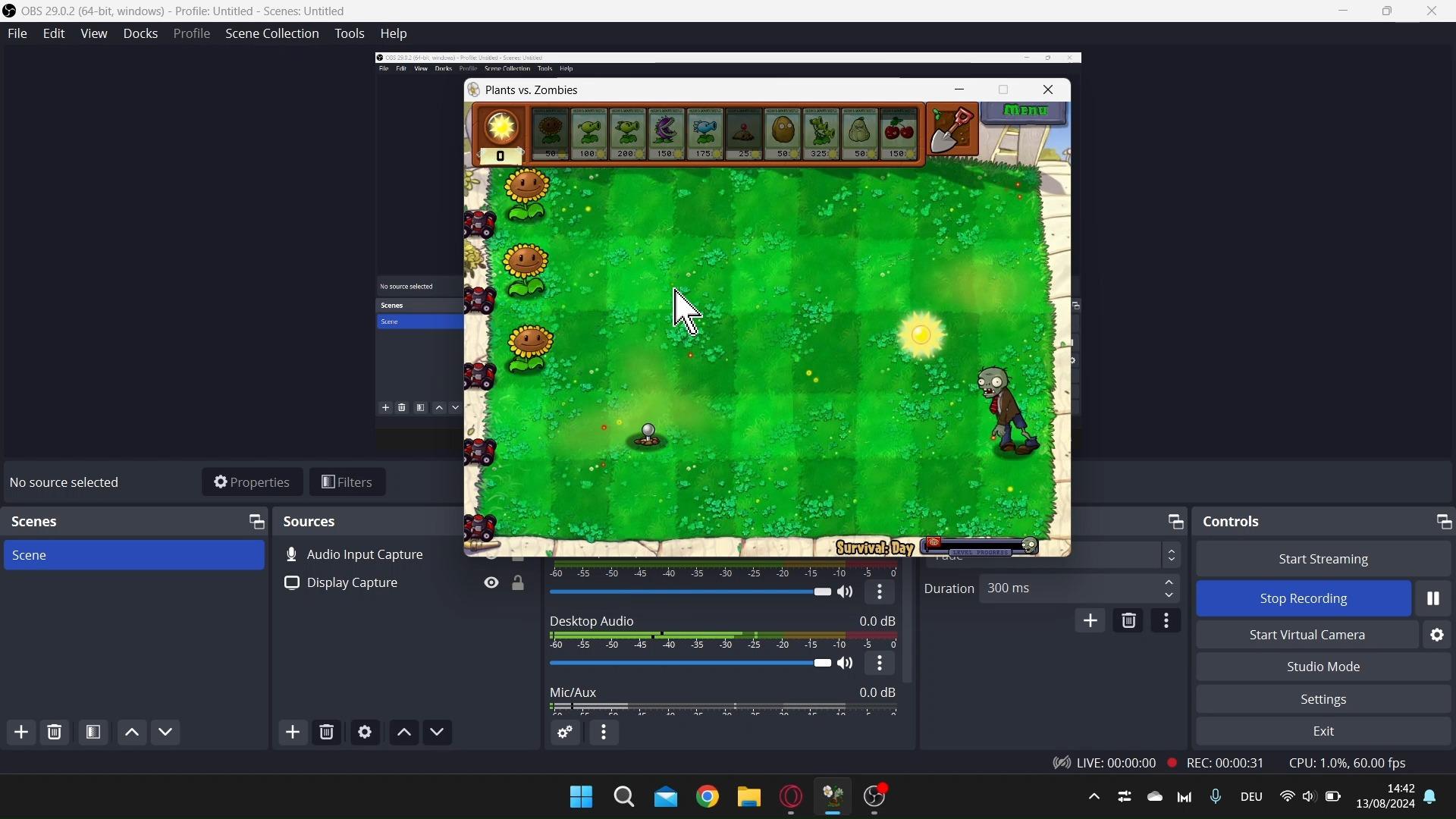This screenshot has height=819, width=1456.
Task: Mute Desktop Audio speaker icon
Action: [x=846, y=664]
